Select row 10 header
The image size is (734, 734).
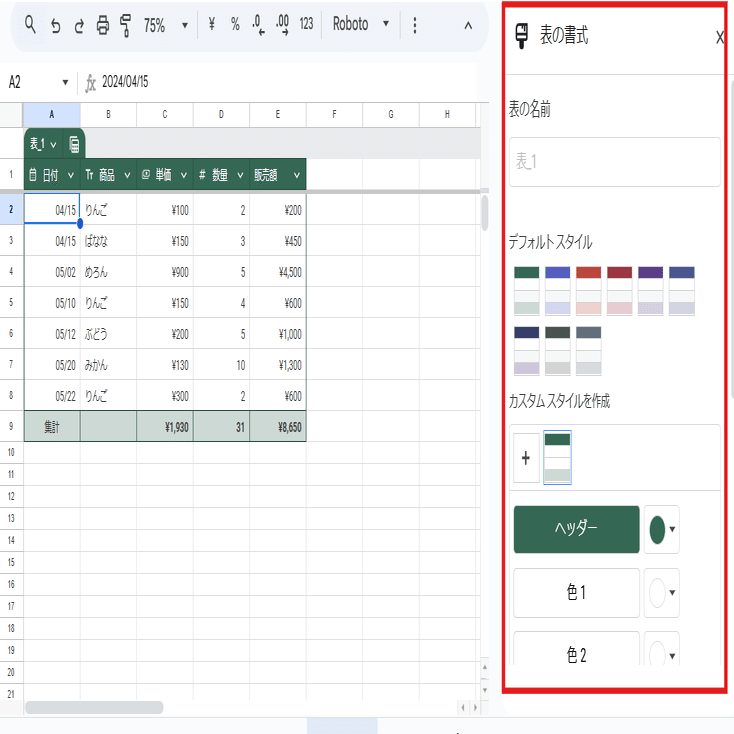click(x=11, y=453)
